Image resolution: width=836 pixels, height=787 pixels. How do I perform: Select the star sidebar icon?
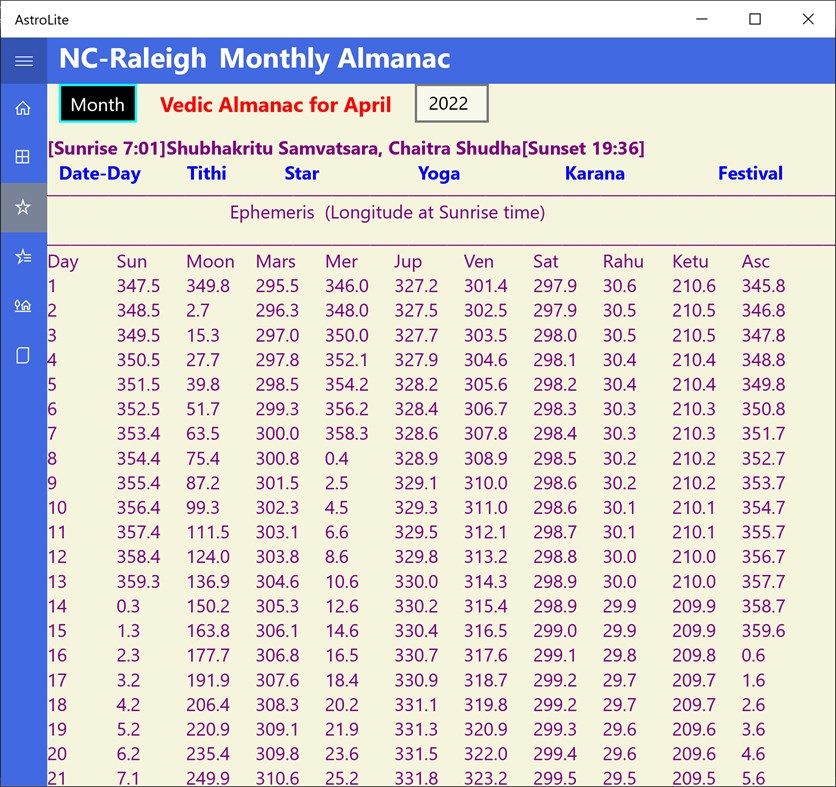23,207
